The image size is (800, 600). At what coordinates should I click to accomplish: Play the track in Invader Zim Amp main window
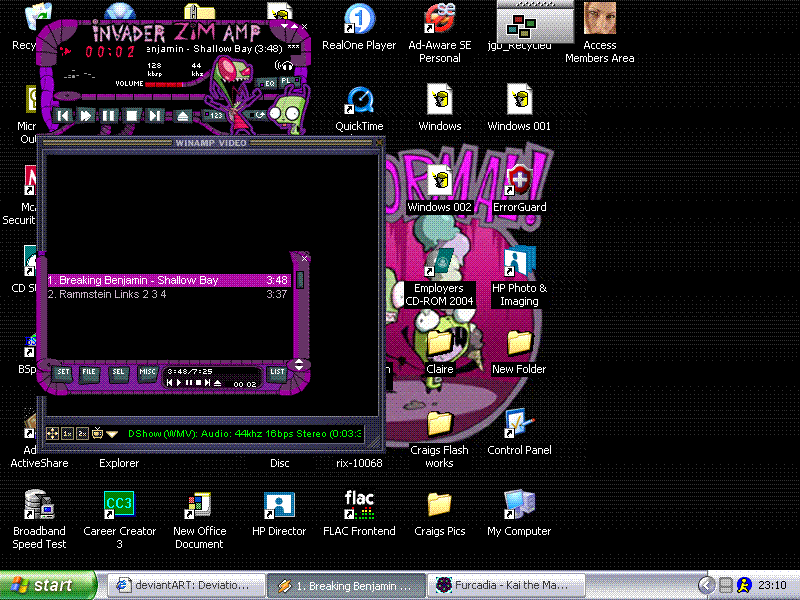(86, 116)
